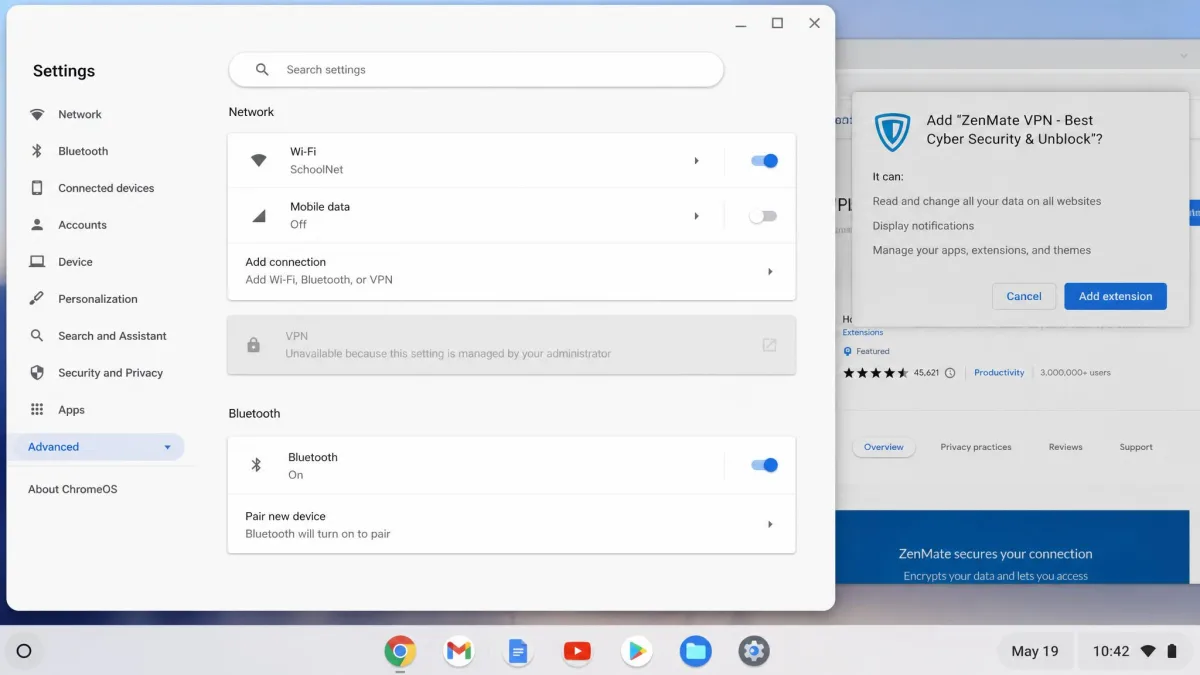Open launcher circle button

(x=24, y=651)
